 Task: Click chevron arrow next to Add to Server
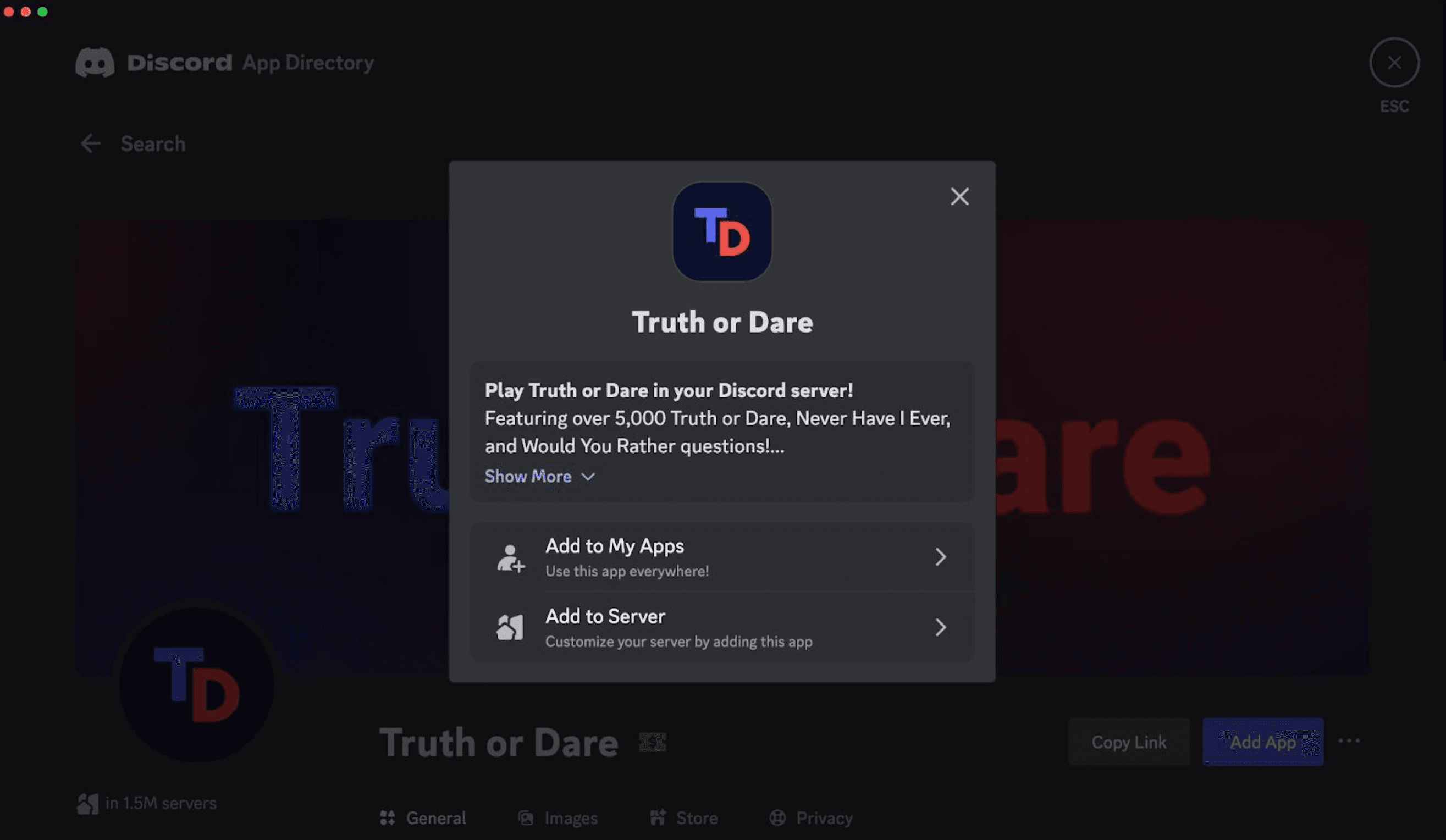[940, 627]
